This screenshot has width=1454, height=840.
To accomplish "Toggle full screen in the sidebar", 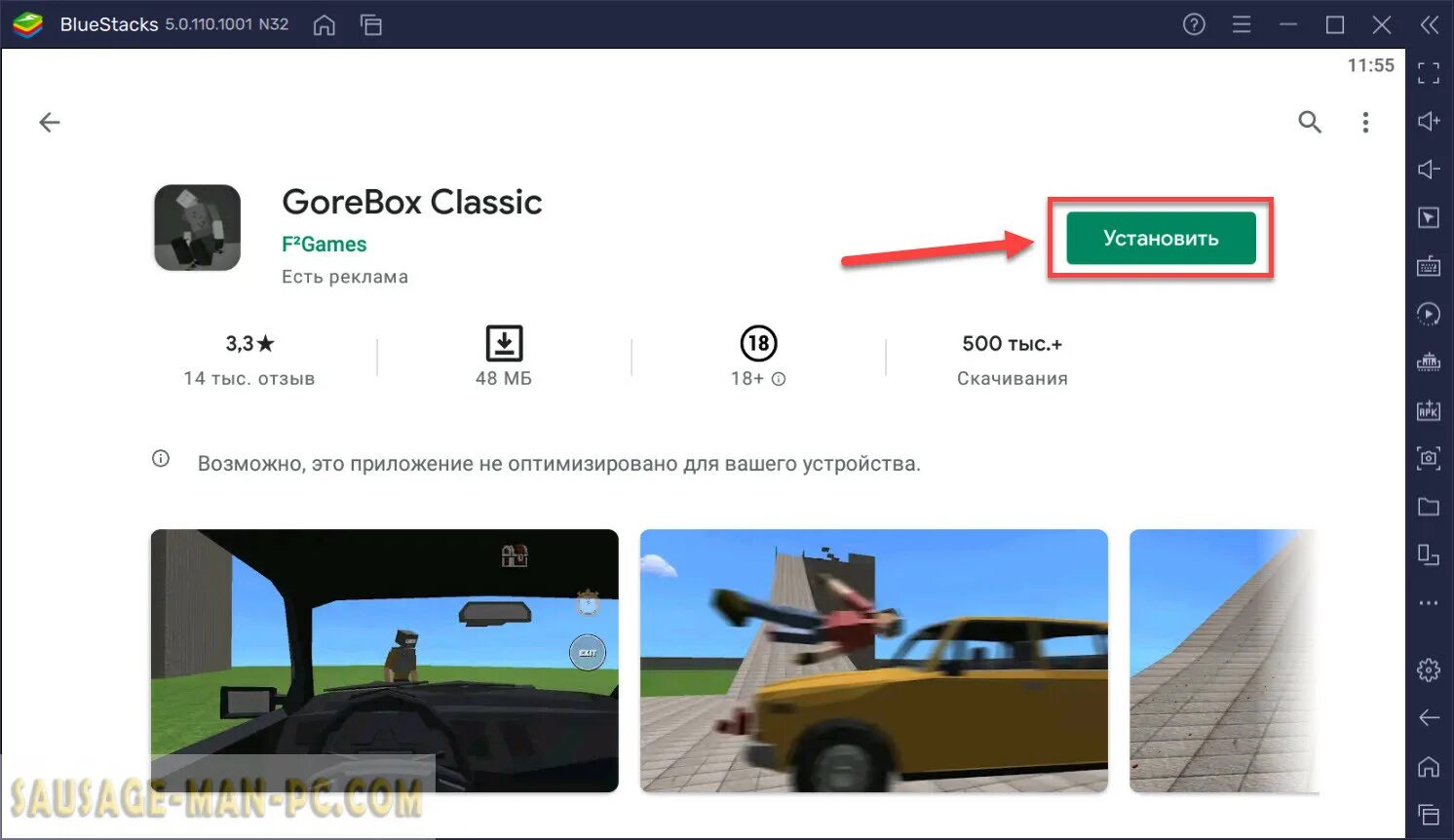I will 1429,73.
